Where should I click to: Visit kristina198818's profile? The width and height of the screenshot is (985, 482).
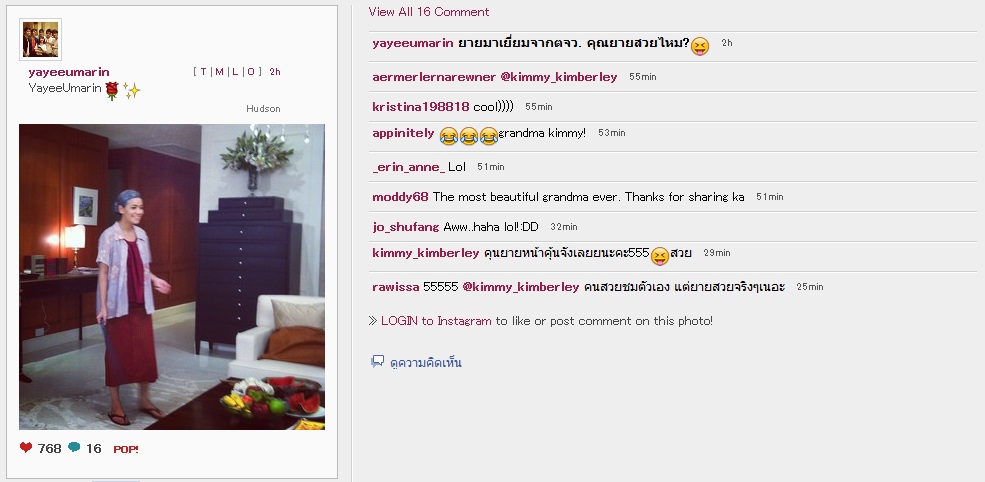pos(421,107)
